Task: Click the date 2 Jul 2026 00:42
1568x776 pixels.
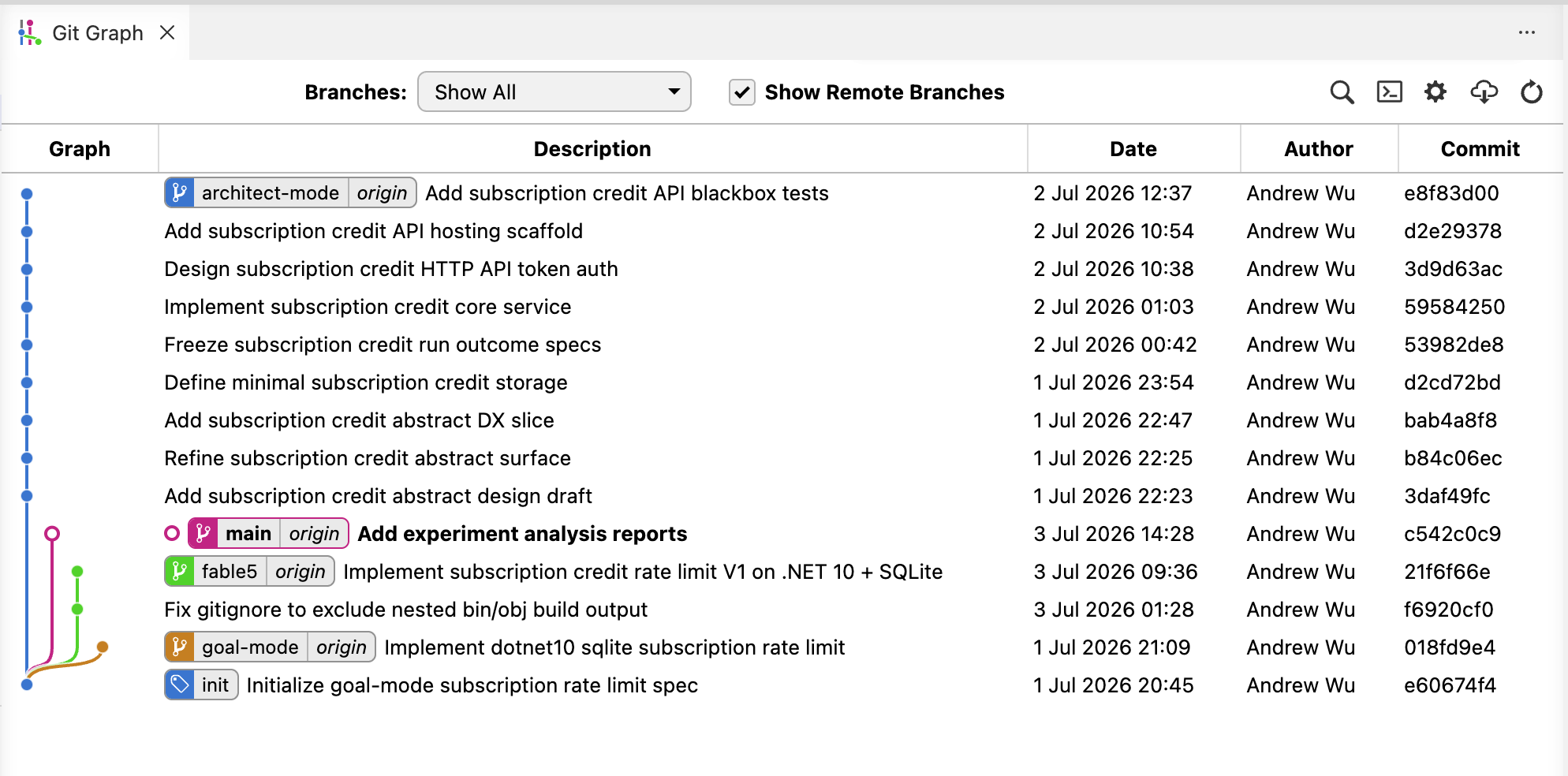Action: pos(1115,345)
